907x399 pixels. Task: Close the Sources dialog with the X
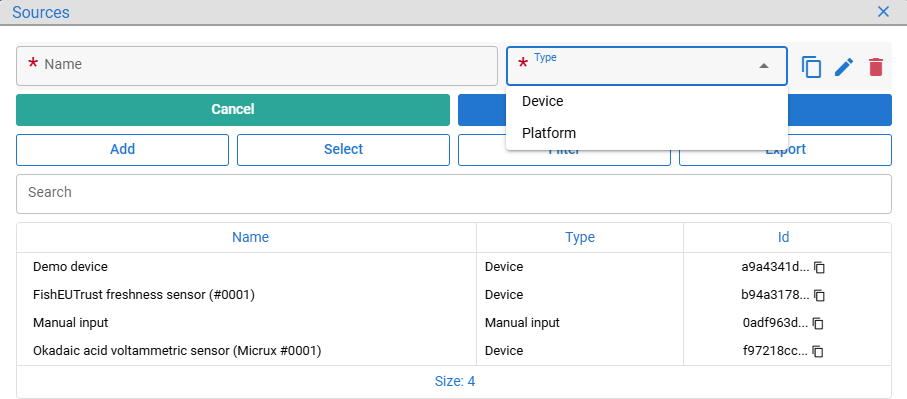click(x=883, y=12)
